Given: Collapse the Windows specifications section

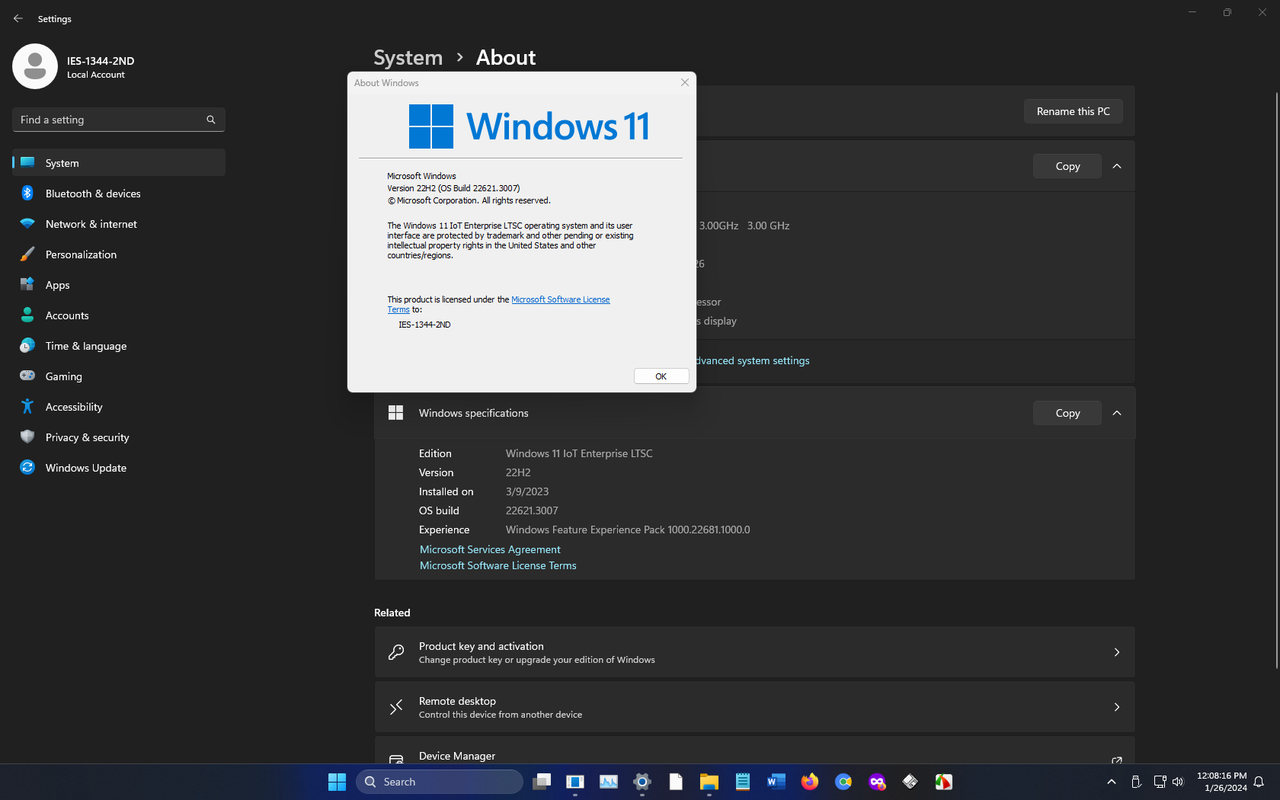Looking at the screenshot, I should 1117,413.
